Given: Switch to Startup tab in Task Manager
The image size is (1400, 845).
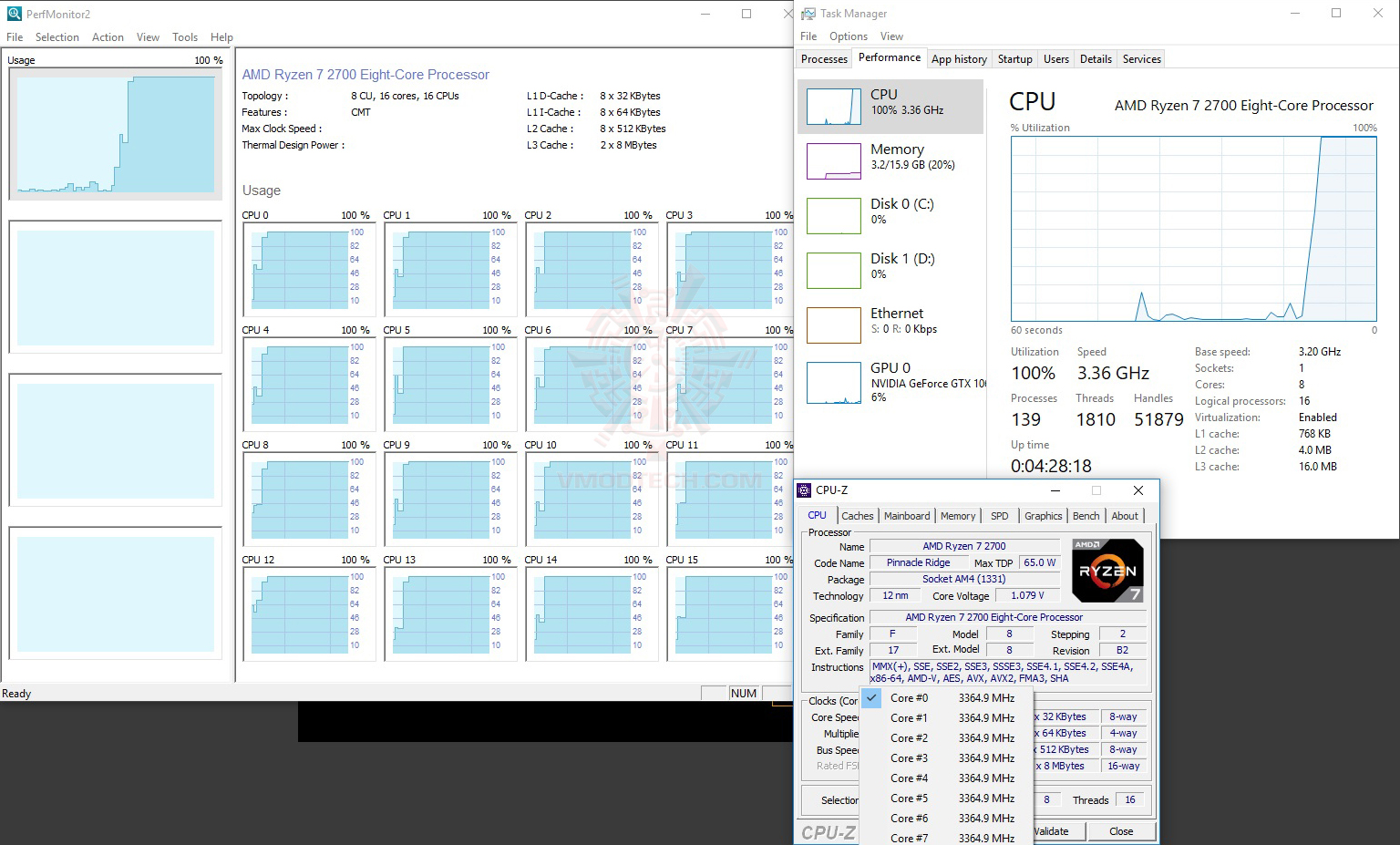Looking at the screenshot, I should pyautogui.click(x=1014, y=59).
